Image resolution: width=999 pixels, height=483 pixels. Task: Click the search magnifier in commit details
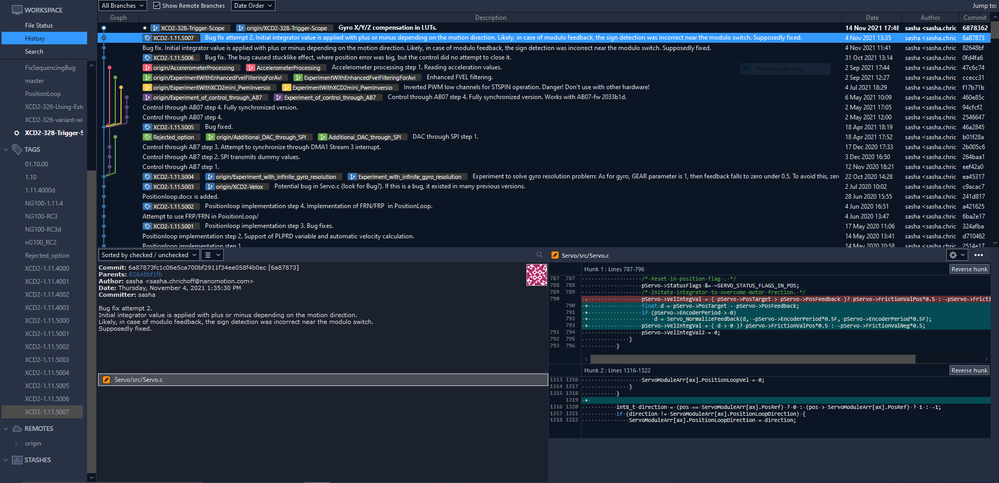540,254
